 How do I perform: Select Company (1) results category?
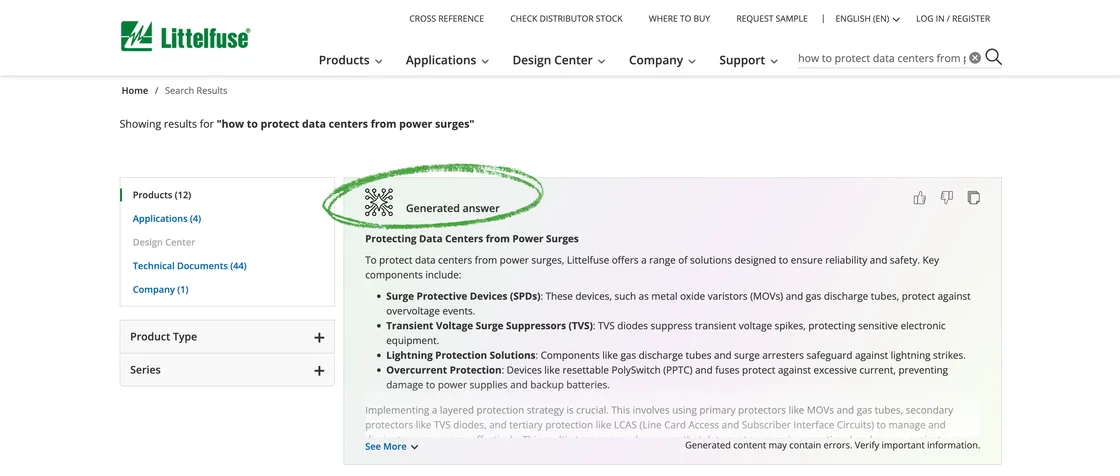pos(161,289)
